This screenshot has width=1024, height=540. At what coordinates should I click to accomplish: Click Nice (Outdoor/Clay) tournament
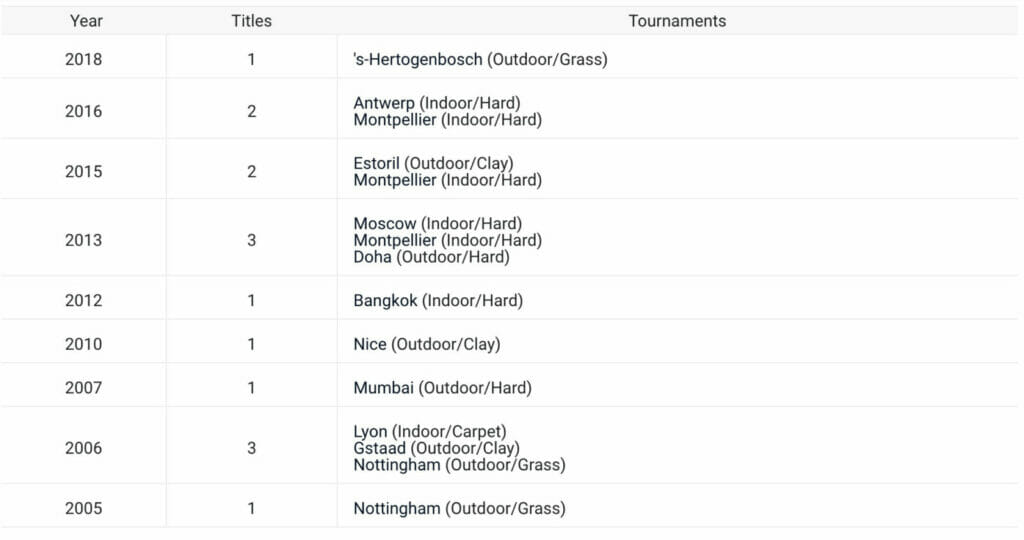(426, 344)
